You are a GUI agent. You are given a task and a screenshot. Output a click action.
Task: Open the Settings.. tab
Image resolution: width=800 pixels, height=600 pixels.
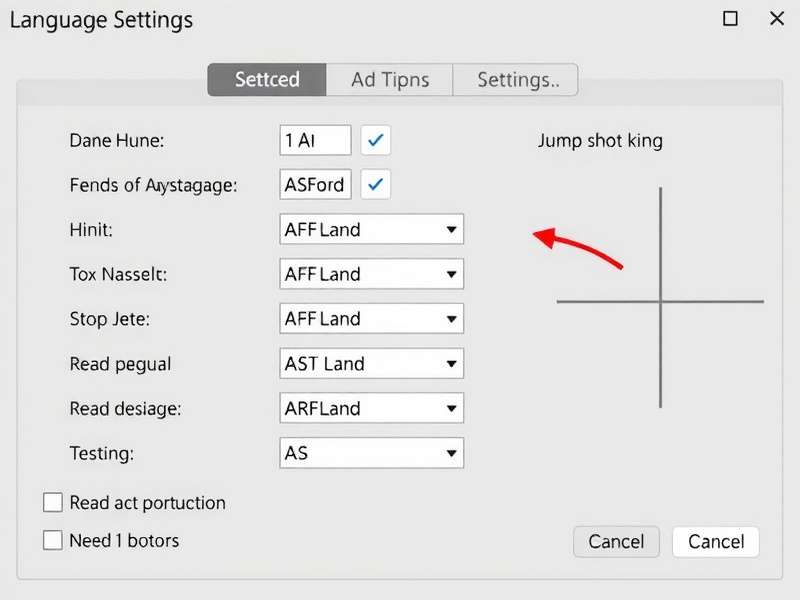point(516,79)
